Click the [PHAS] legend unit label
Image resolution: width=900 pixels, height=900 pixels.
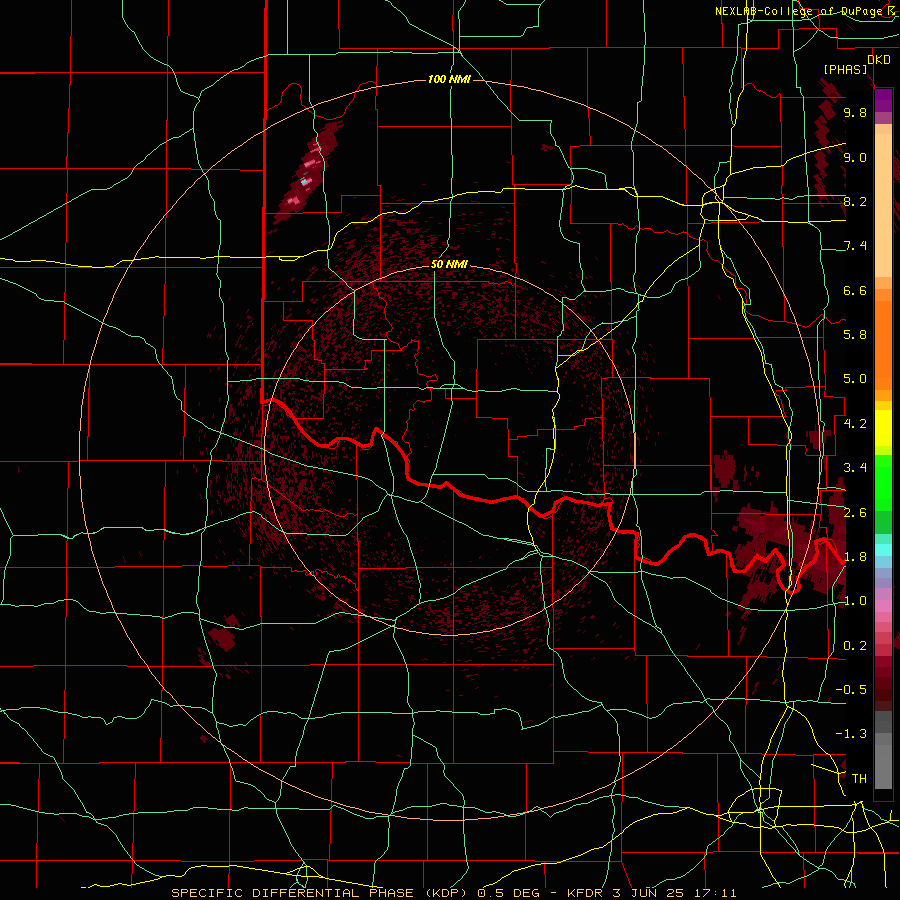(x=845, y=70)
